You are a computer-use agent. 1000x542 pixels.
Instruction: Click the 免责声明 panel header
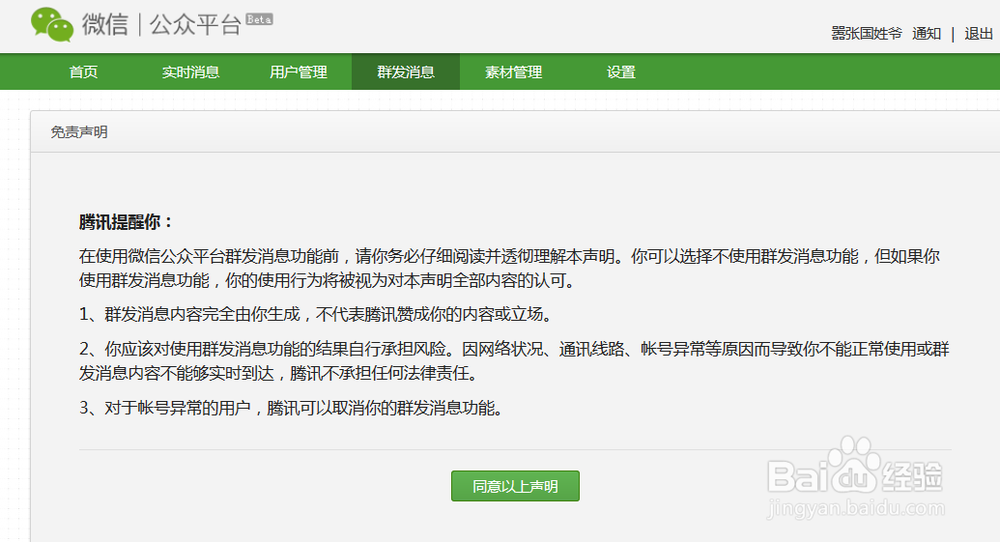pyautogui.click(x=79, y=132)
